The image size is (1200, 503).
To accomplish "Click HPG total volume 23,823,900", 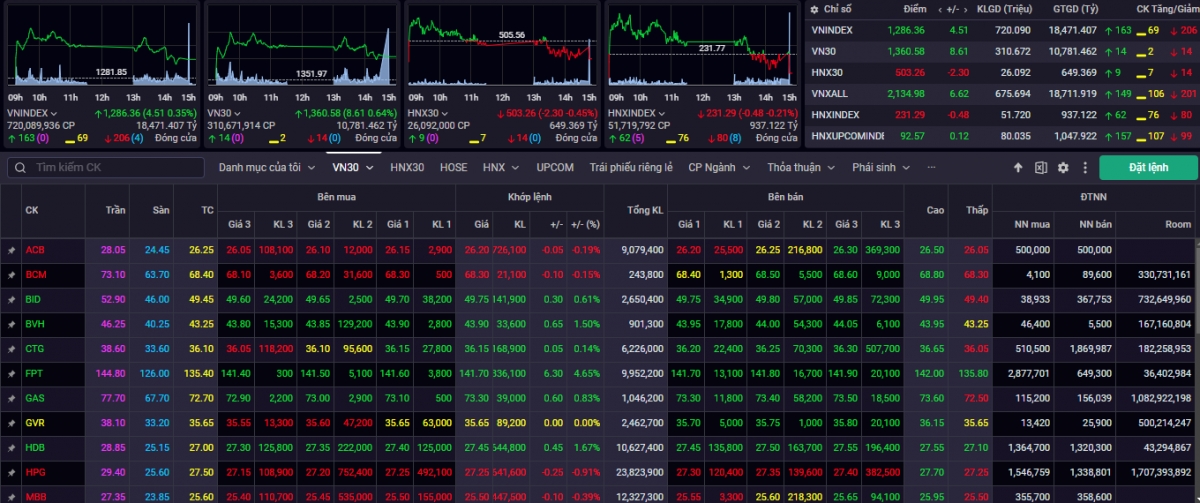I will [x=641, y=472].
